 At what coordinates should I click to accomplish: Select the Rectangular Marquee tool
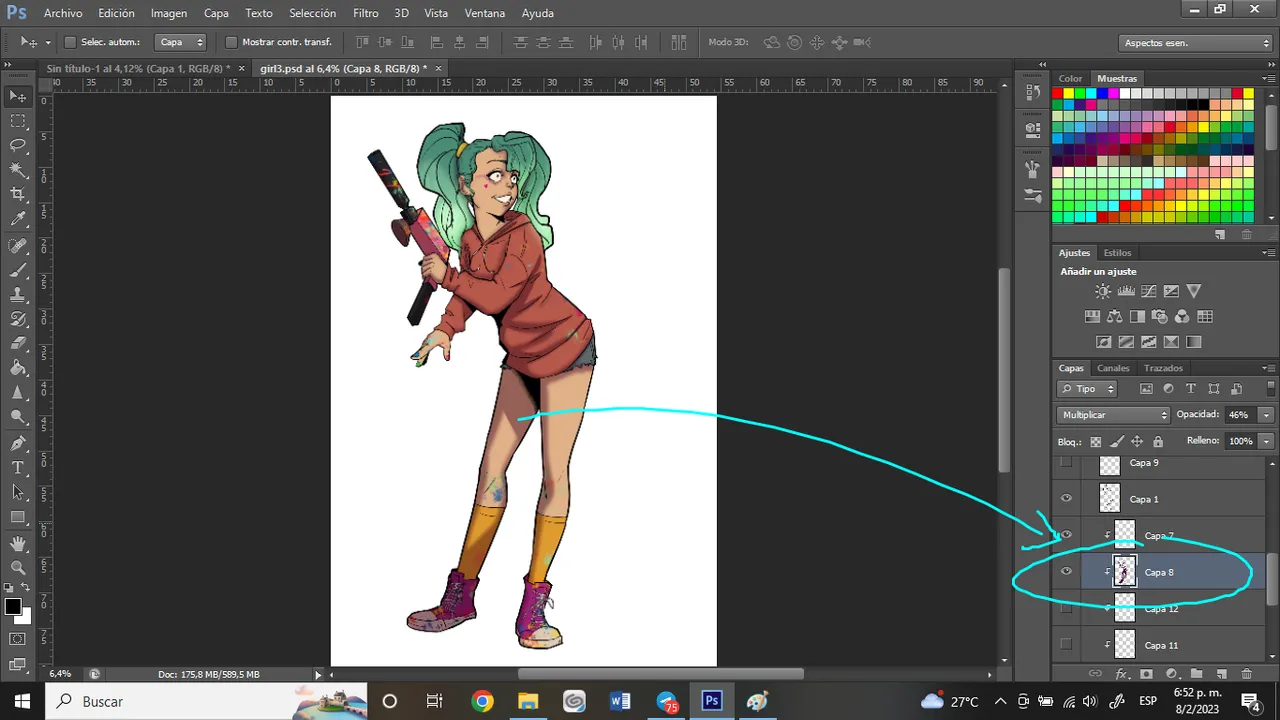(x=18, y=121)
